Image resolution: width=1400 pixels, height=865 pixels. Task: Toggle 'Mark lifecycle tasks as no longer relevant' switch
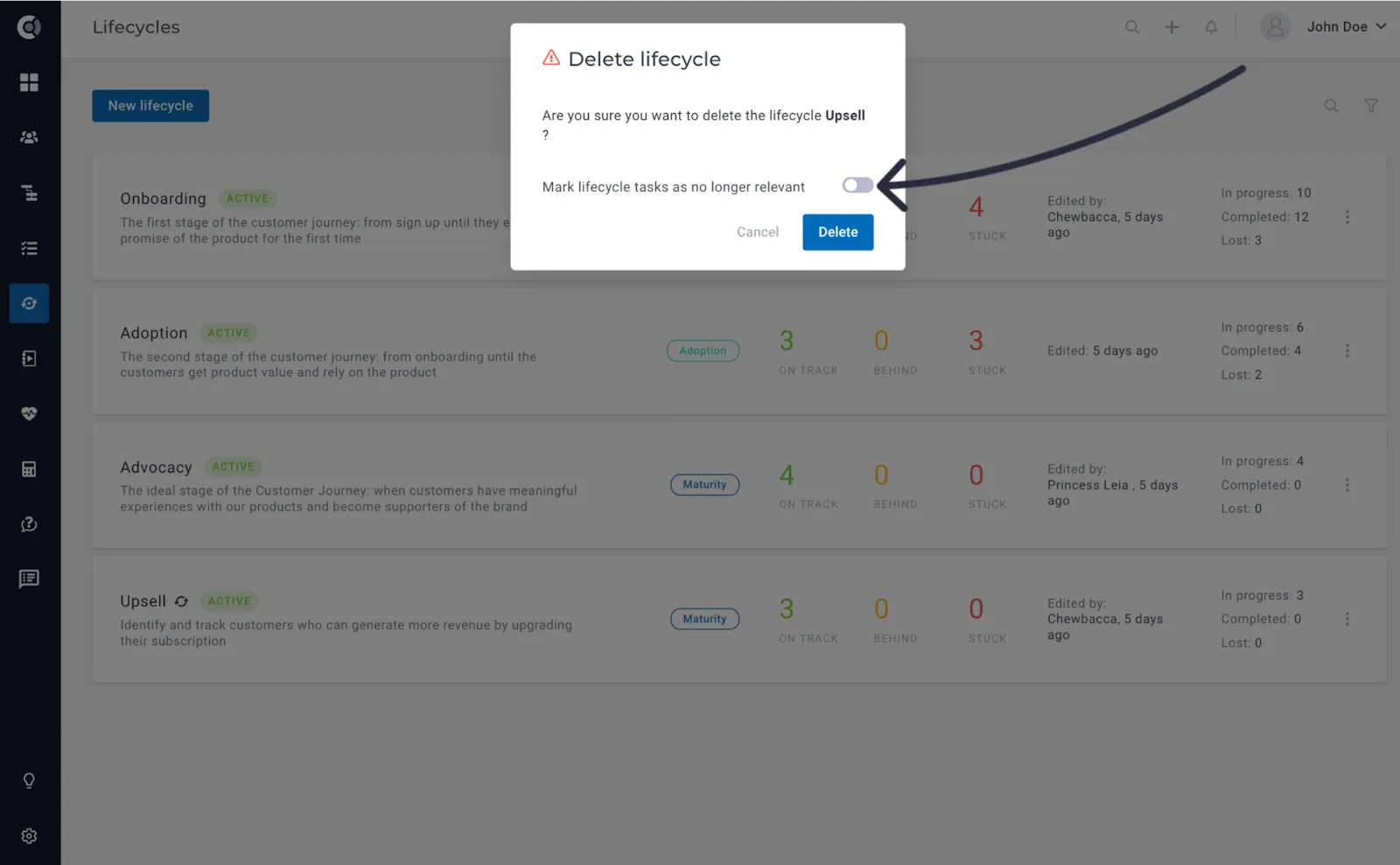pyautogui.click(x=857, y=185)
